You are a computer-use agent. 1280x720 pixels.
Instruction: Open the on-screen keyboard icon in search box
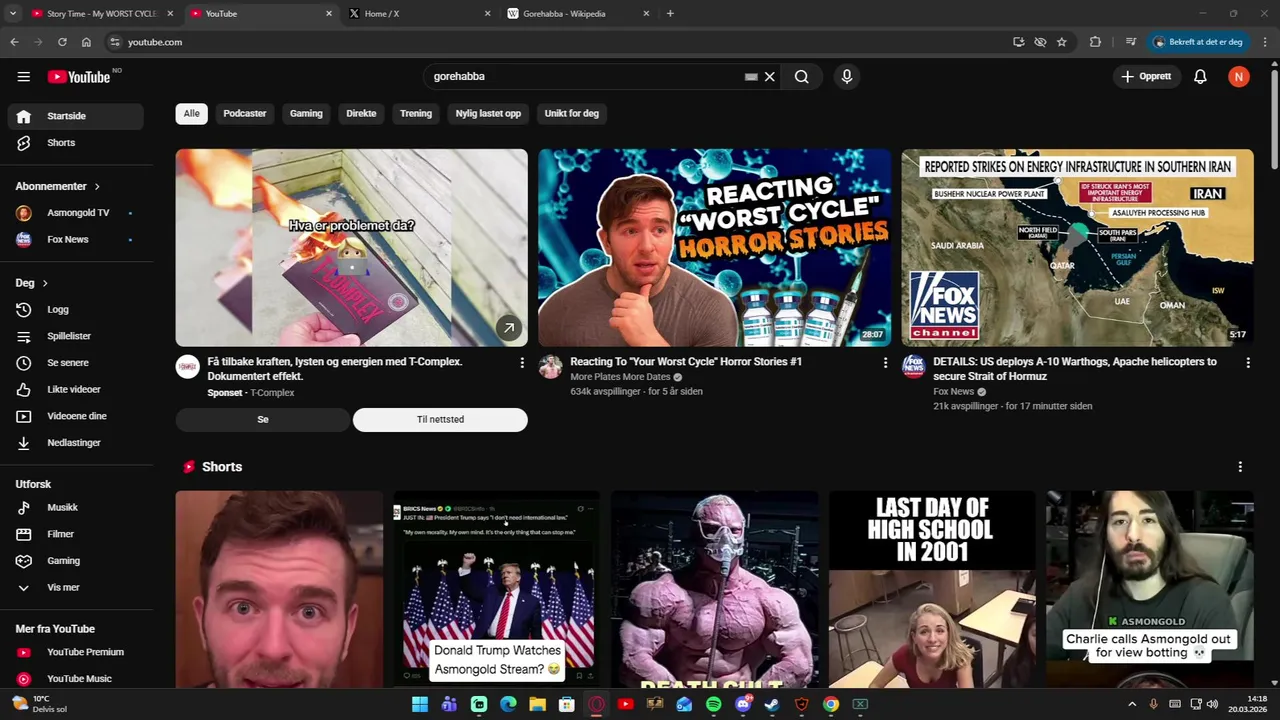[751, 77]
